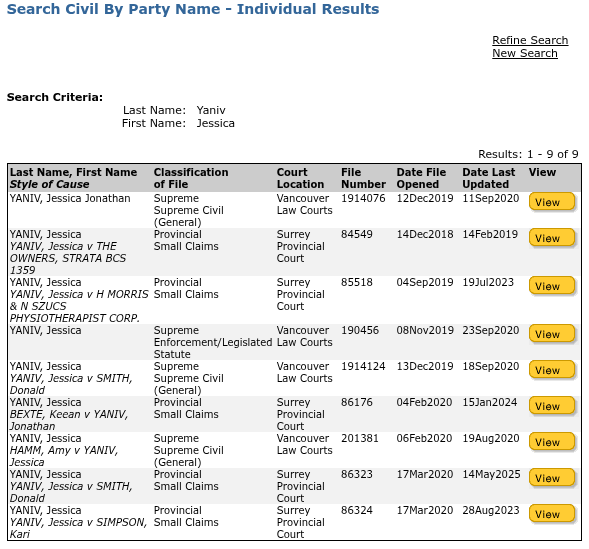Click date opened '06Feb2020'
Image resolution: width=589 pixels, height=549 pixels.
pyautogui.click(x=424, y=439)
